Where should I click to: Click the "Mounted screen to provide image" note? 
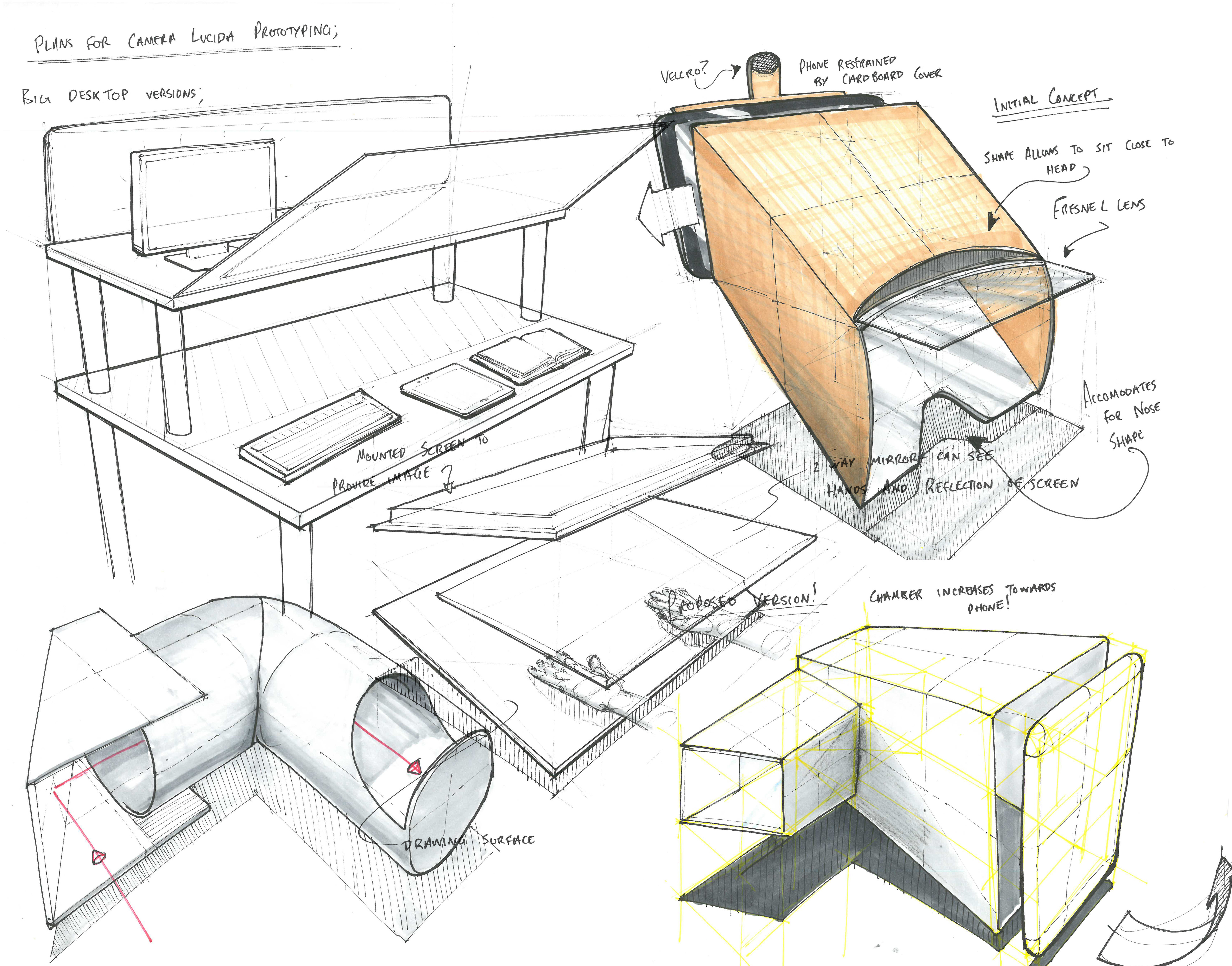pos(410,464)
